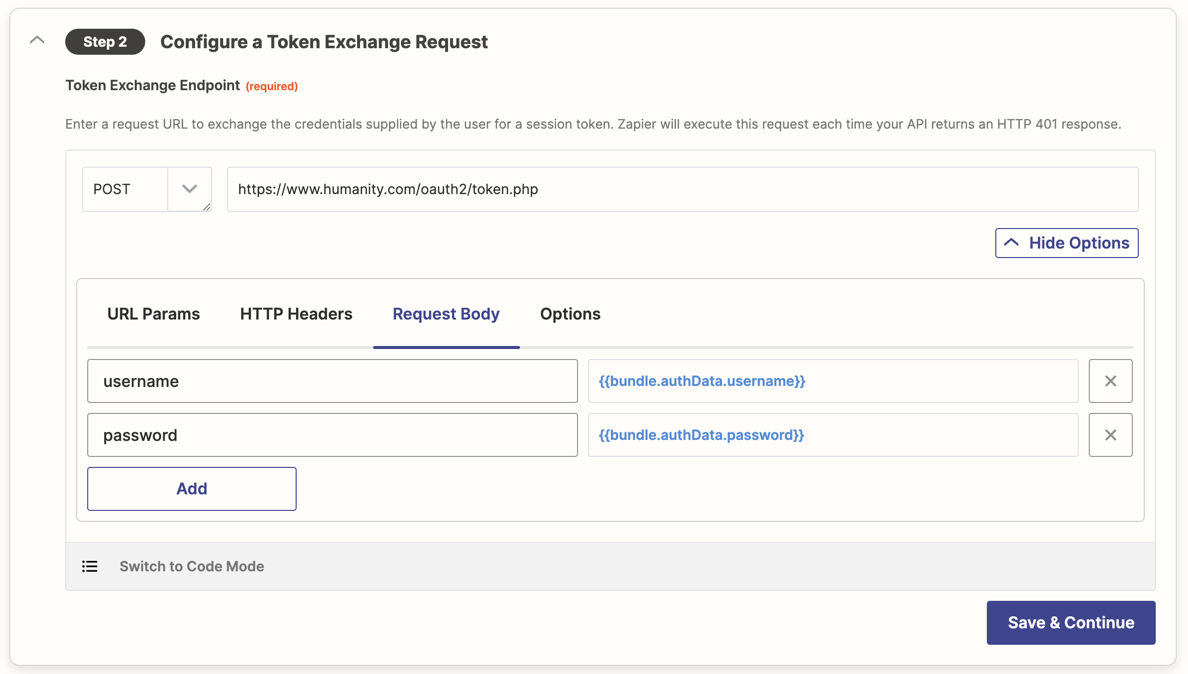
Task: Remove the password row with X icon
Action: [x=1110, y=435]
